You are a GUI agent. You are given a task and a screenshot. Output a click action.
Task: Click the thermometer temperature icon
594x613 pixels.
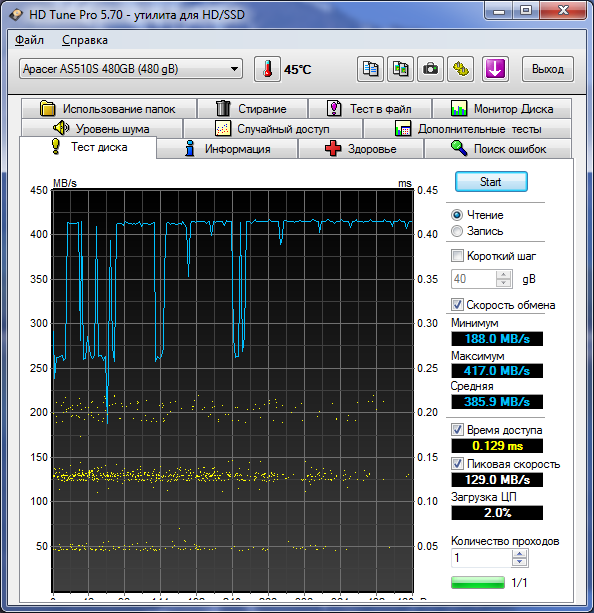(x=267, y=69)
